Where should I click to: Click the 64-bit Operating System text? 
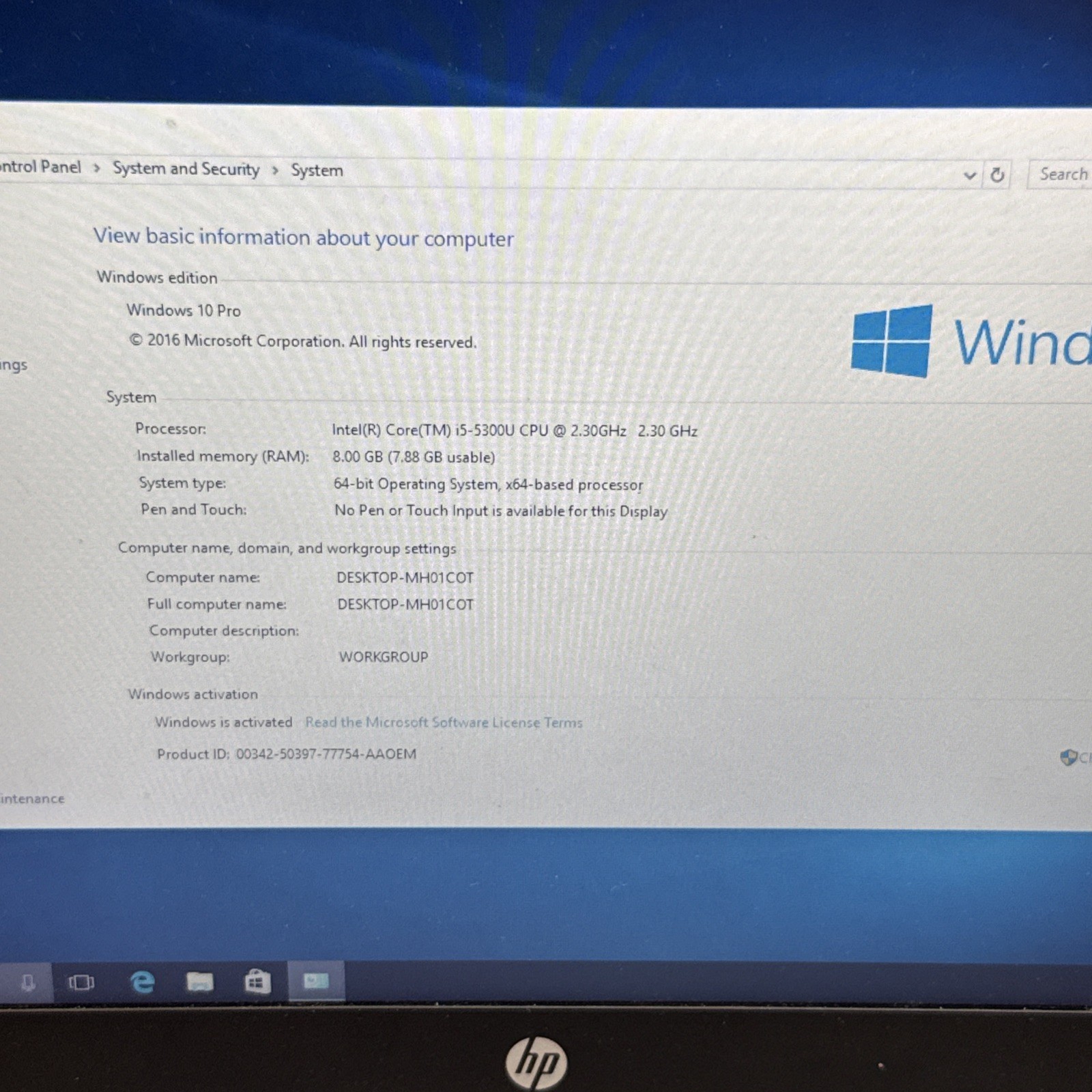488,485
